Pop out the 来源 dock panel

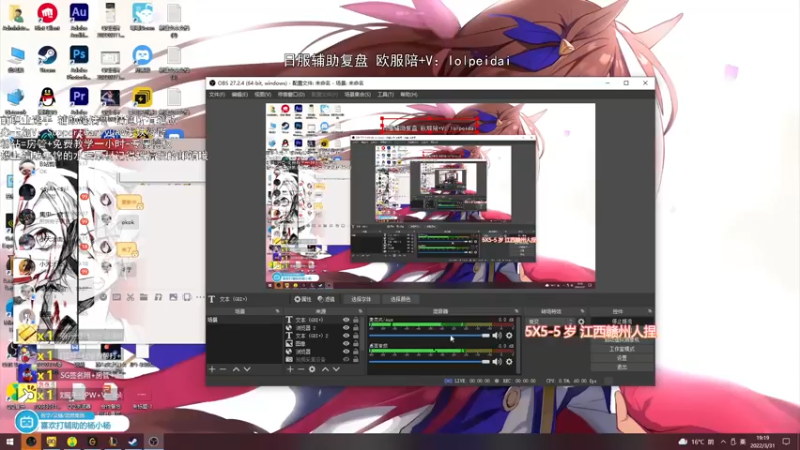pyautogui.click(x=360, y=311)
